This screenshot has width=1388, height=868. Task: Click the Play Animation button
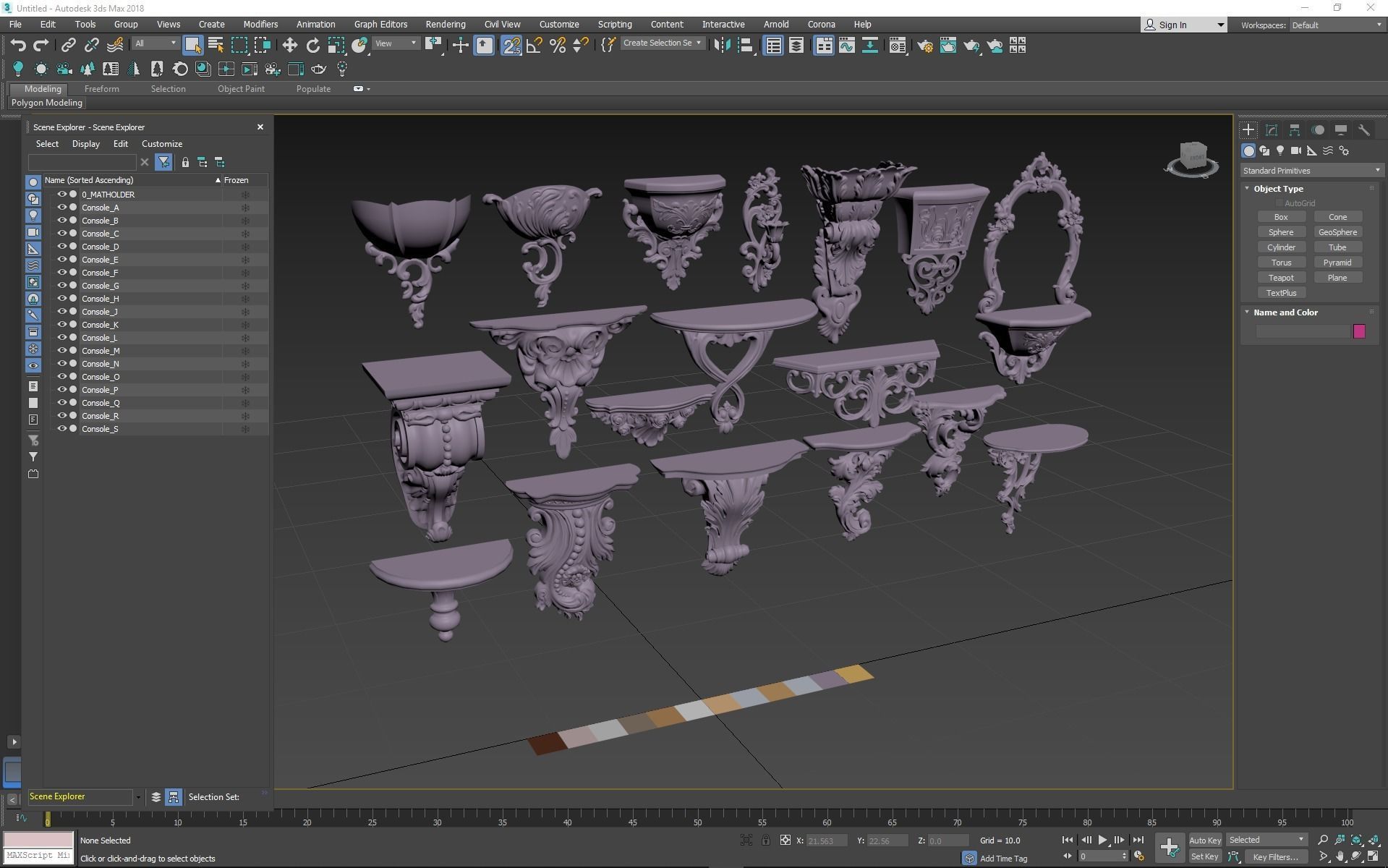1102,840
